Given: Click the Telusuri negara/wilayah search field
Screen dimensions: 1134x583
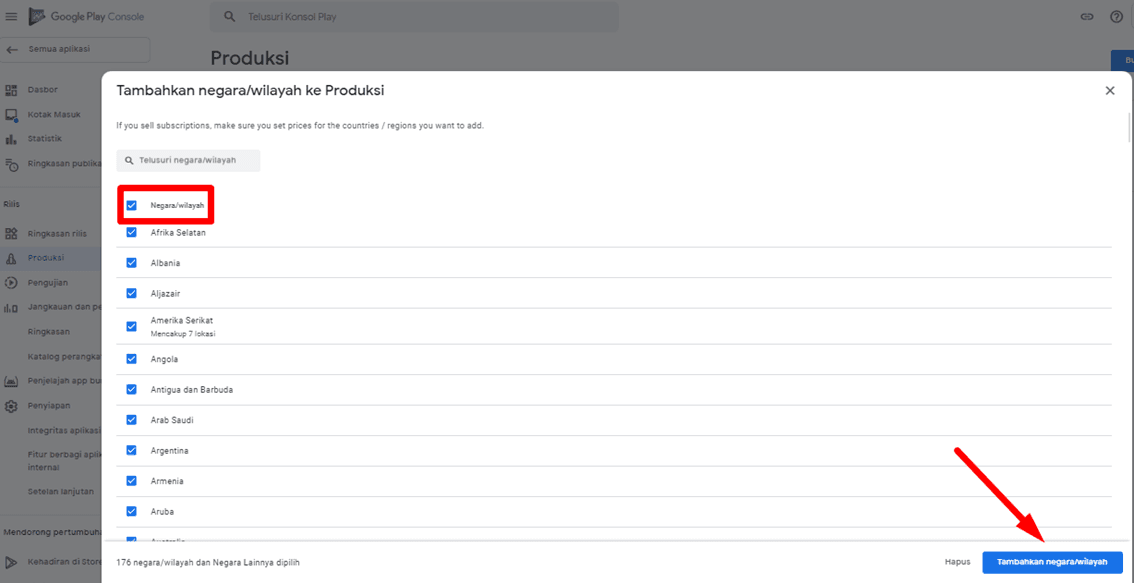Looking at the screenshot, I should point(188,161).
